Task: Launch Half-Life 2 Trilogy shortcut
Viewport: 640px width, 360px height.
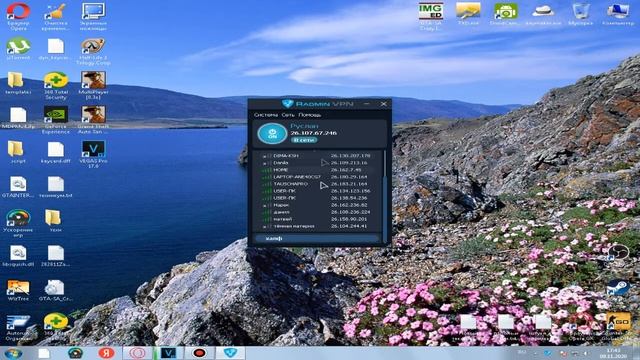Action: 93,51
